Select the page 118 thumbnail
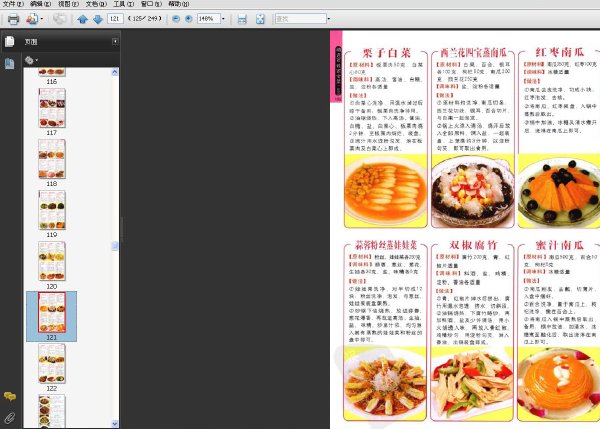Image resolution: width=600 pixels, height=429 pixels. point(52,159)
